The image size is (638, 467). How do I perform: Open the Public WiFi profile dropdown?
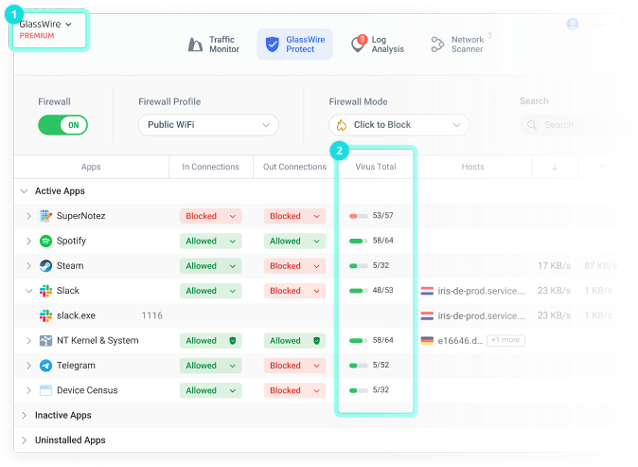[208, 125]
